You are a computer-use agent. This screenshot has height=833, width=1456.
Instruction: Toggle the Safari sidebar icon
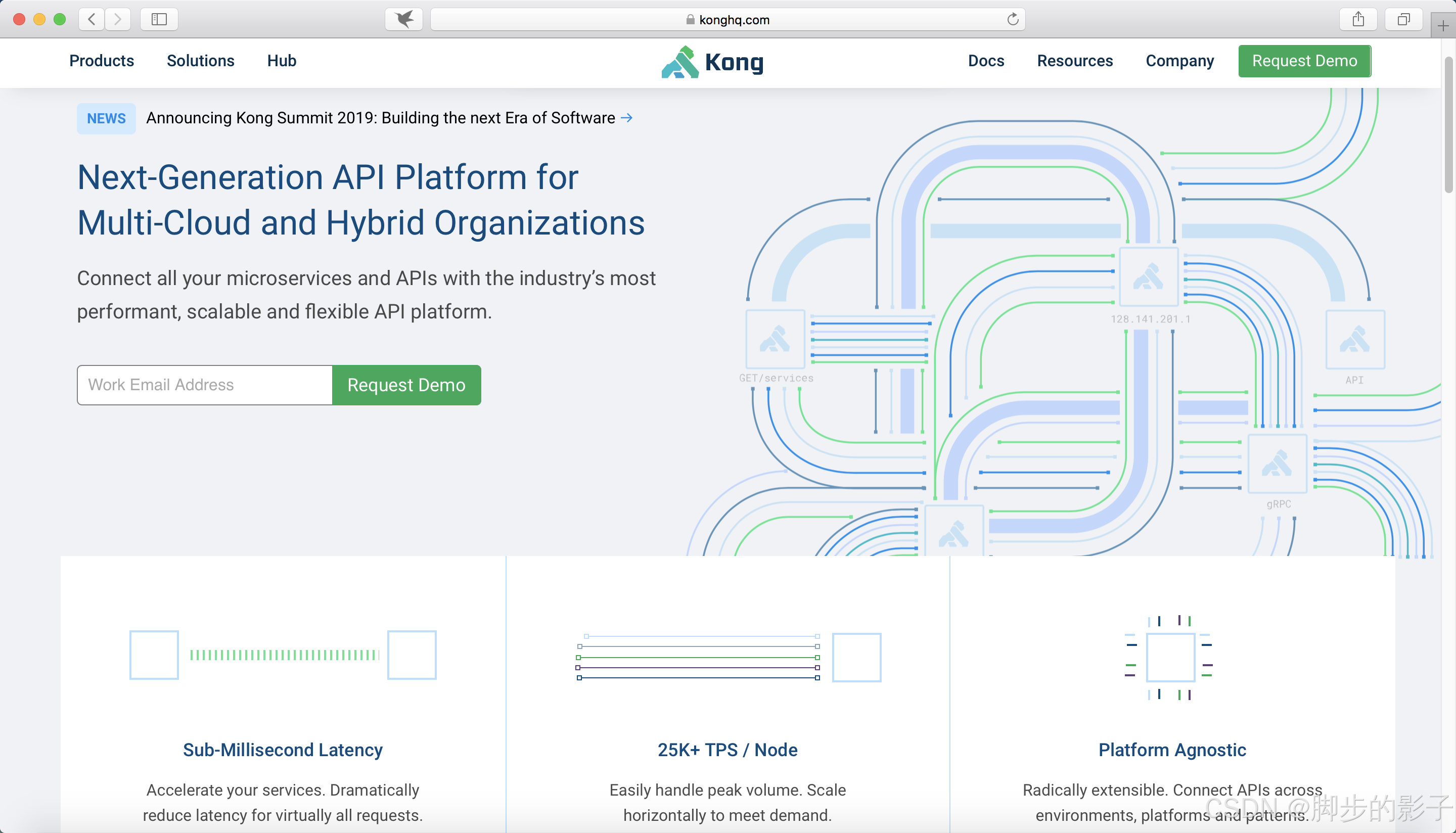pyautogui.click(x=159, y=19)
